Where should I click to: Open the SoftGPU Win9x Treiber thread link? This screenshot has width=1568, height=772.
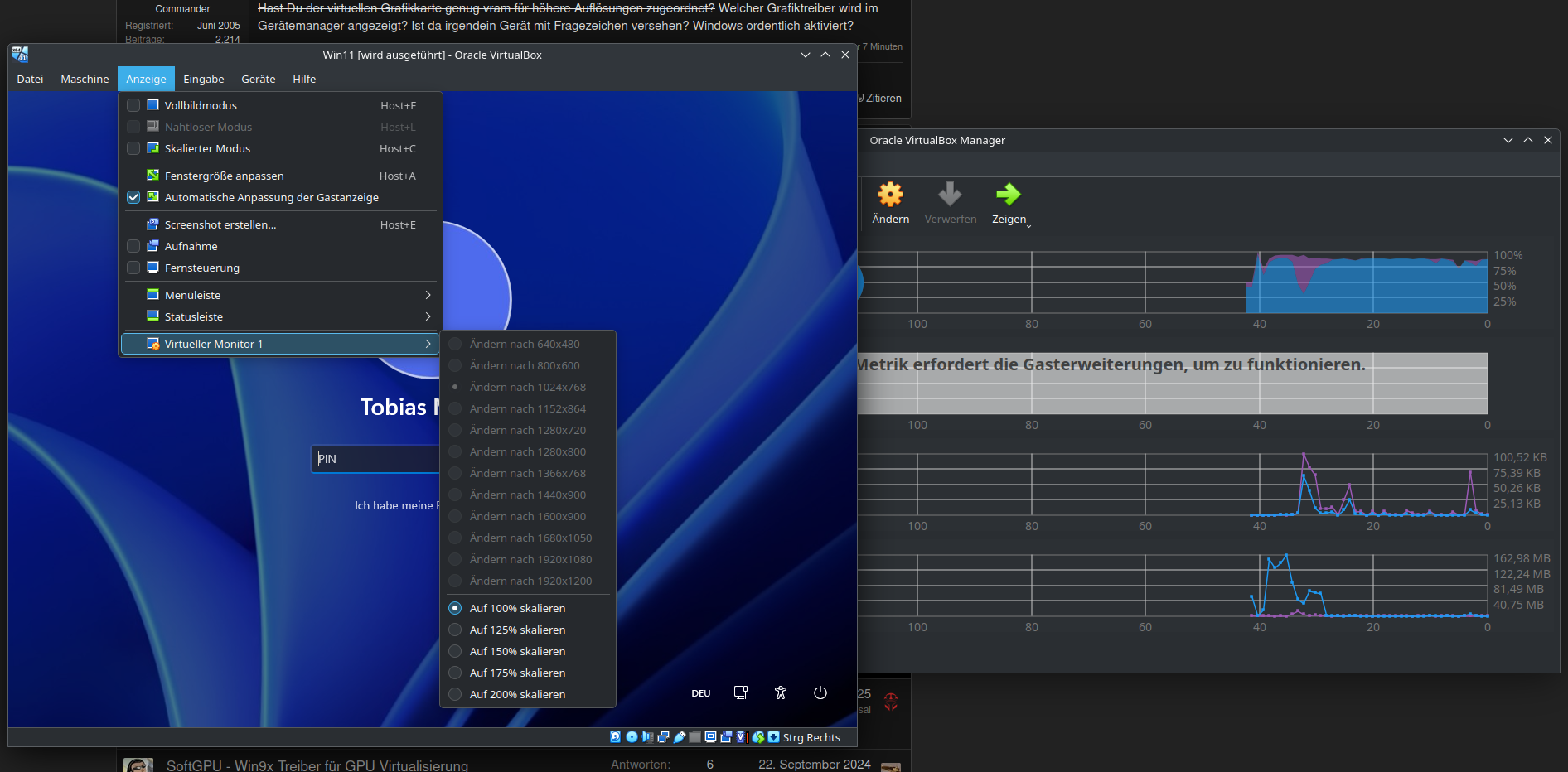pyautogui.click(x=317, y=765)
